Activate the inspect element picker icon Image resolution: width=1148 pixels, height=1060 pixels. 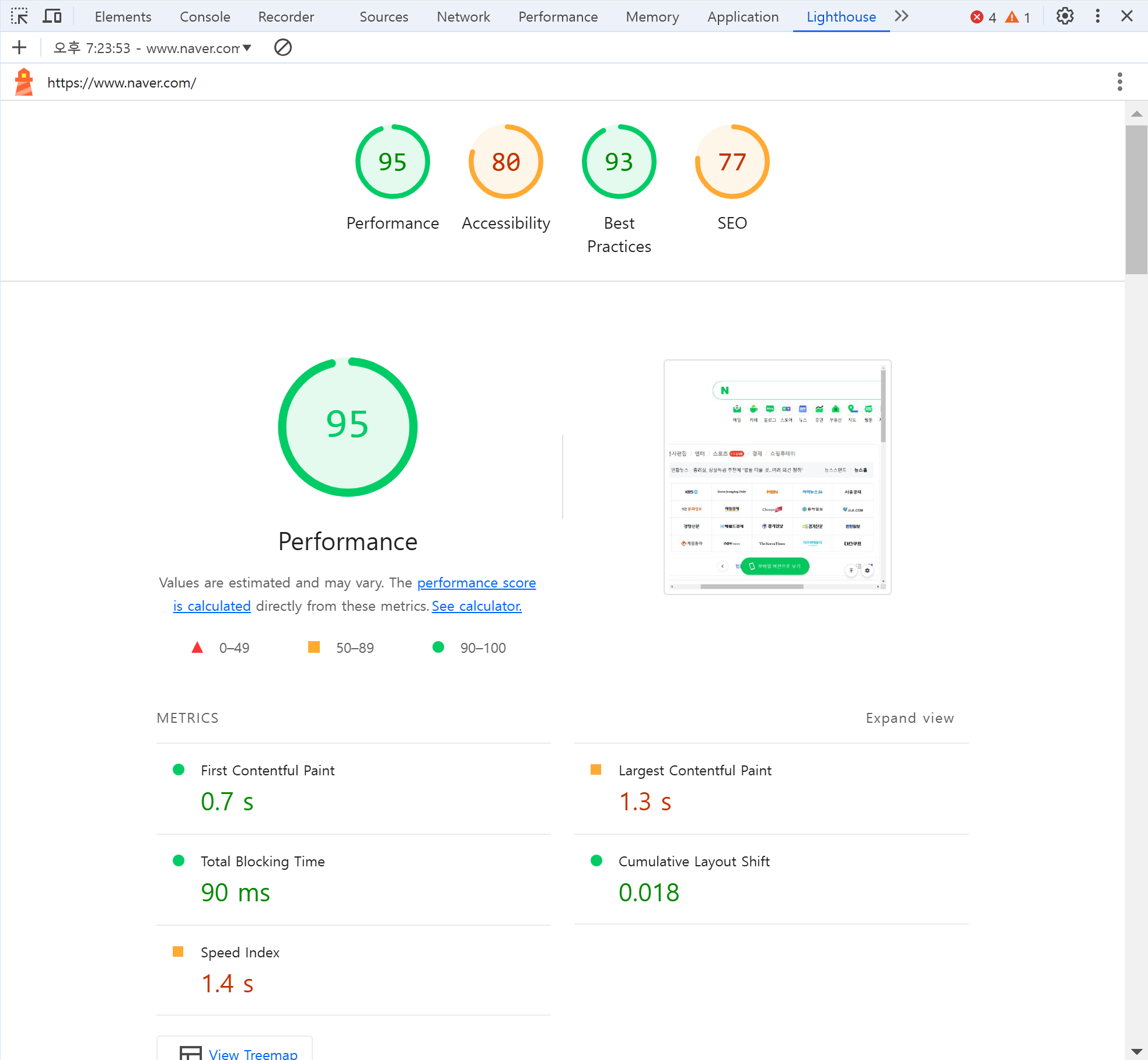click(19, 16)
